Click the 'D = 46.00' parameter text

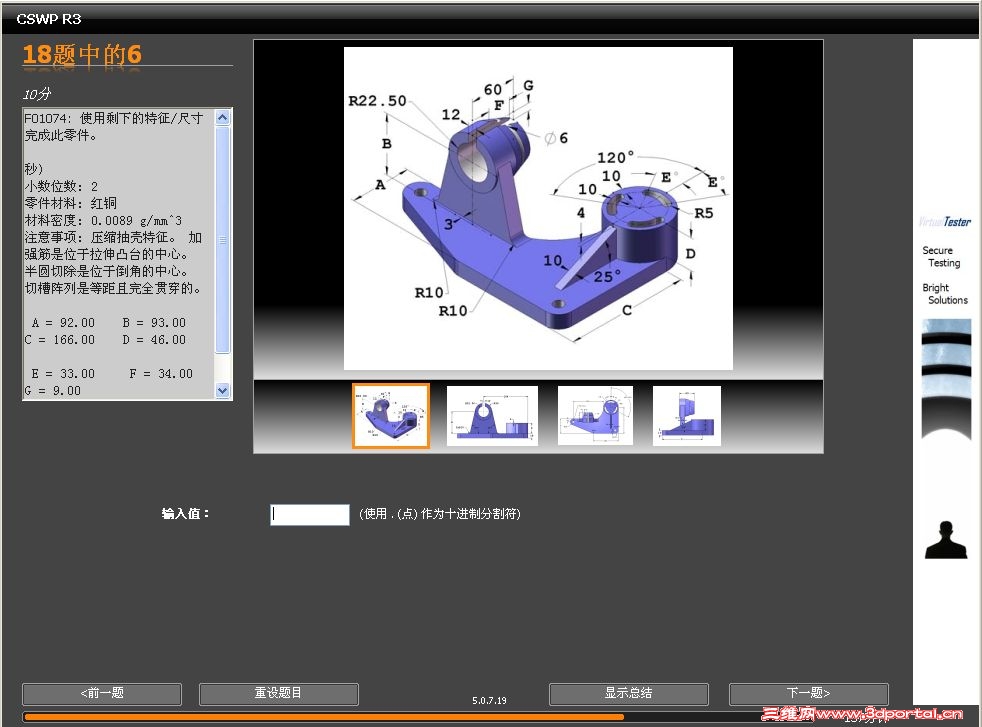[154, 339]
